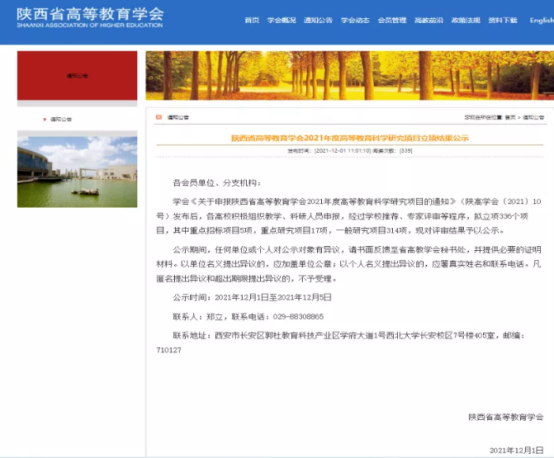
Task: Open the 资料下载 menu item
Action: pyautogui.click(x=502, y=20)
